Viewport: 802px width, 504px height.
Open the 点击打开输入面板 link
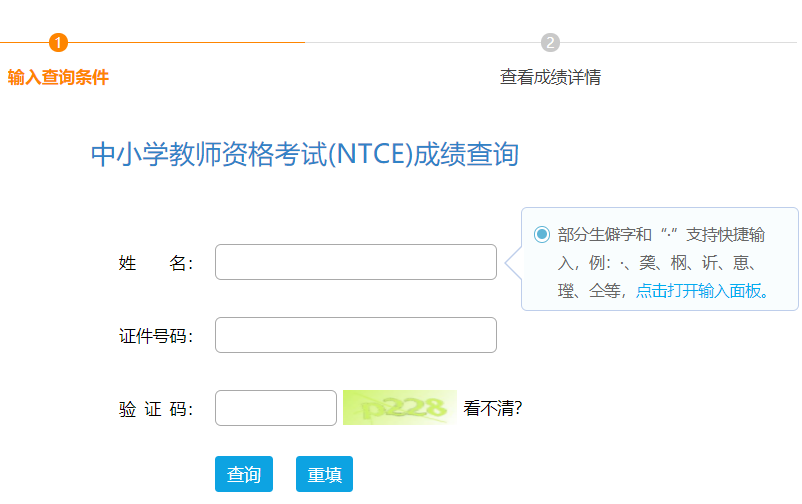tap(702, 291)
